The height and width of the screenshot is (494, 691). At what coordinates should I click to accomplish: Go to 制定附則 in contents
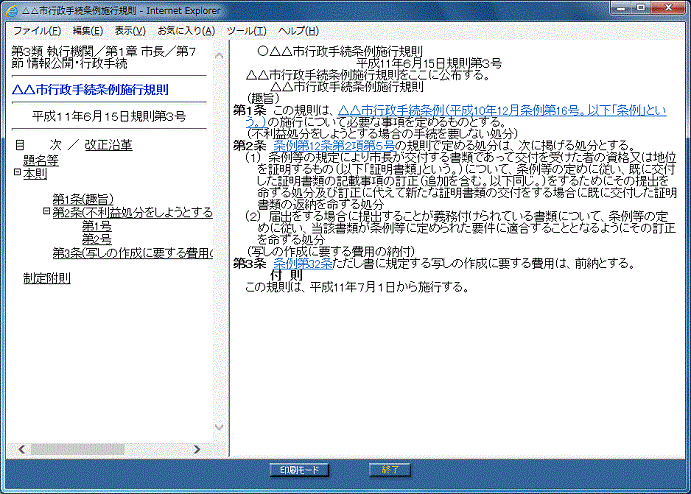(46, 278)
